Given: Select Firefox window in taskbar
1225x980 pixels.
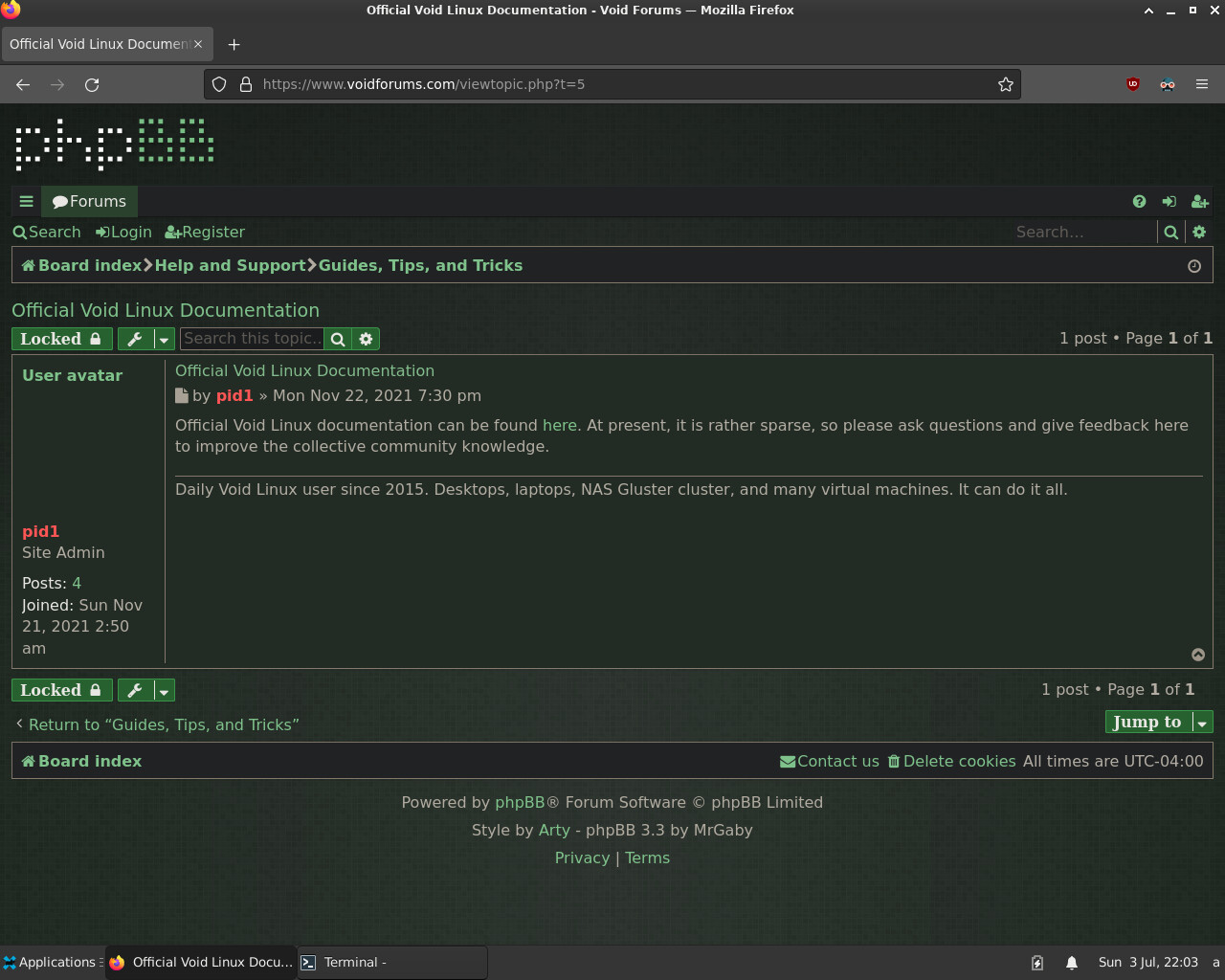Looking at the screenshot, I should point(200,962).
